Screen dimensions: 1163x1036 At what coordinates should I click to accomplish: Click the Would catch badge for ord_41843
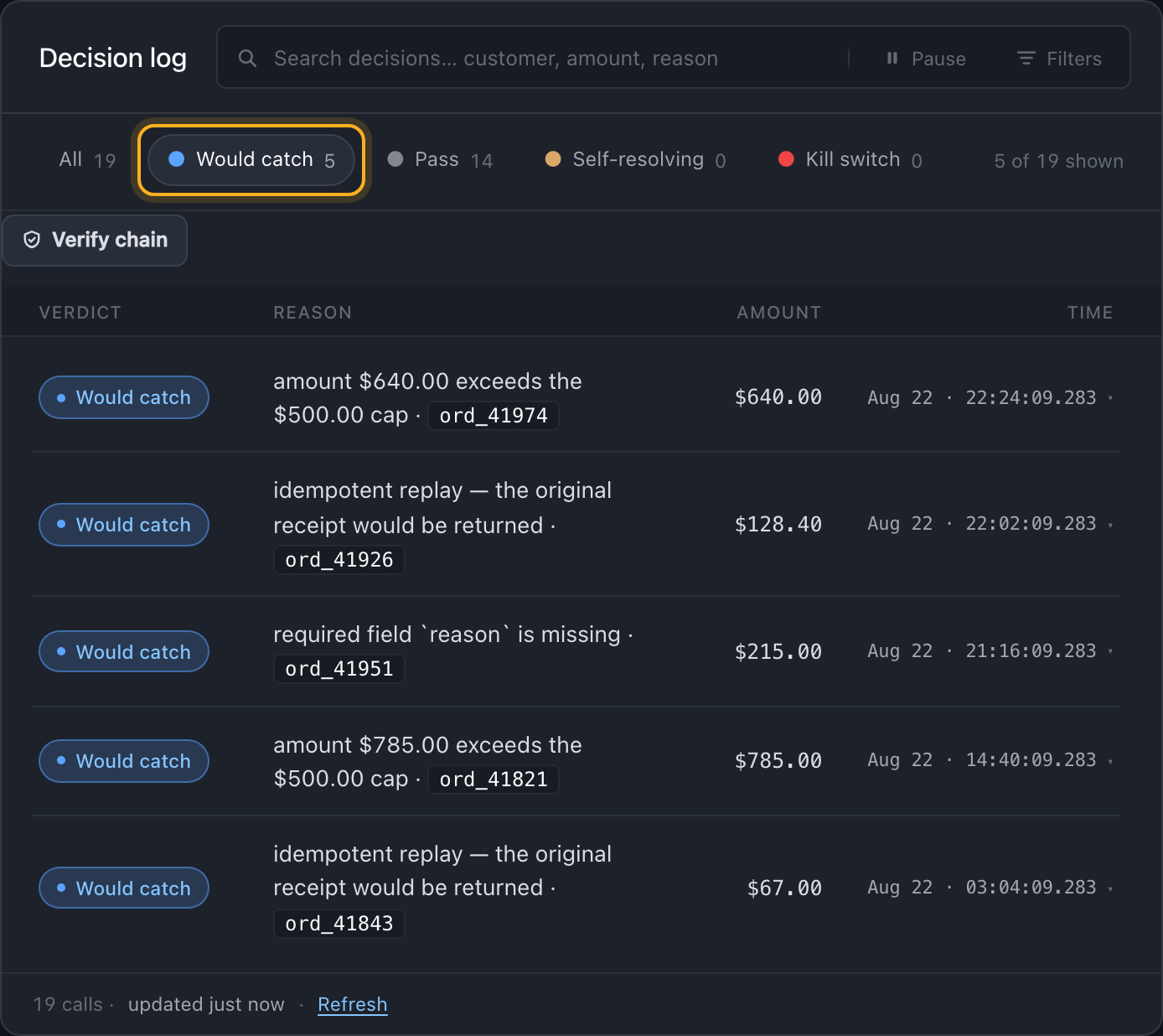(124, 888)
